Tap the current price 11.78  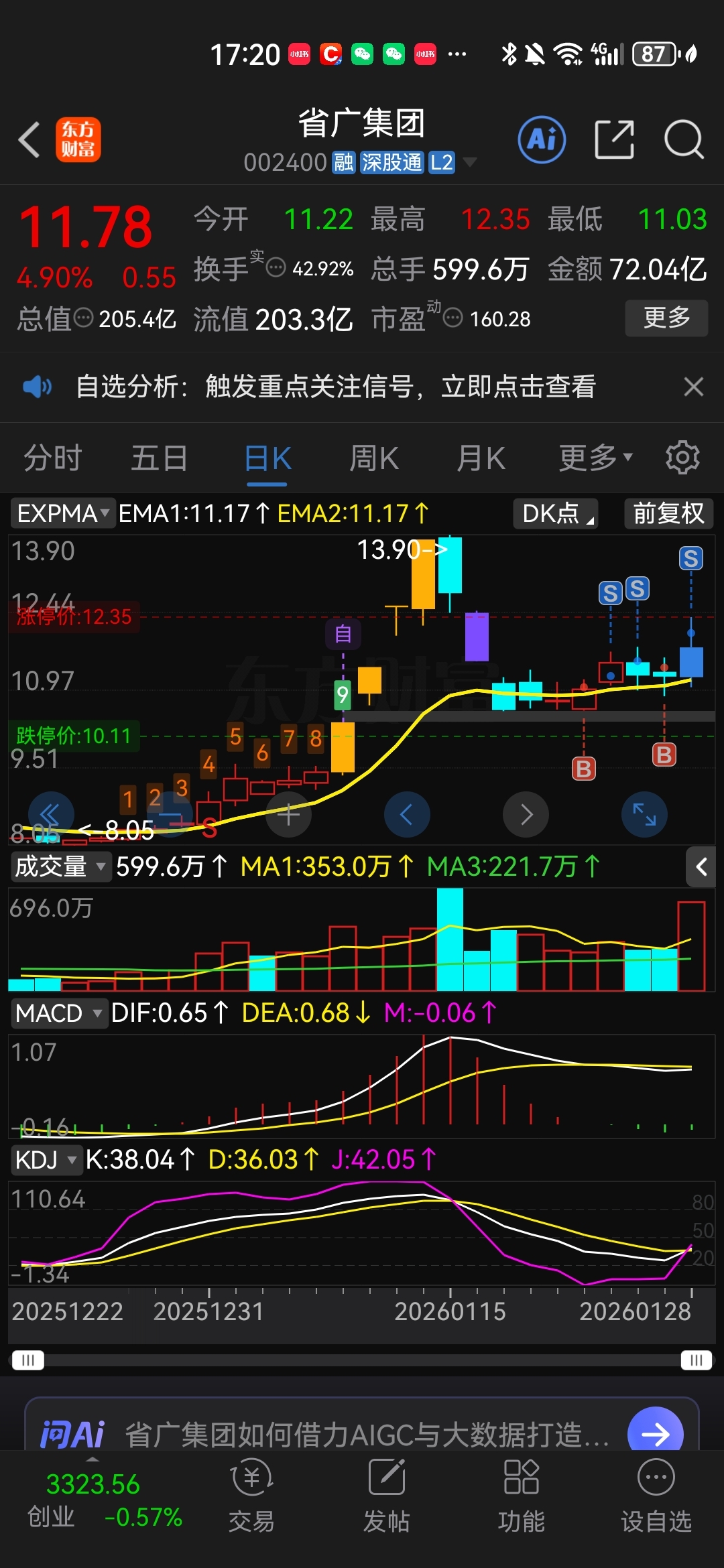(86, 227)
